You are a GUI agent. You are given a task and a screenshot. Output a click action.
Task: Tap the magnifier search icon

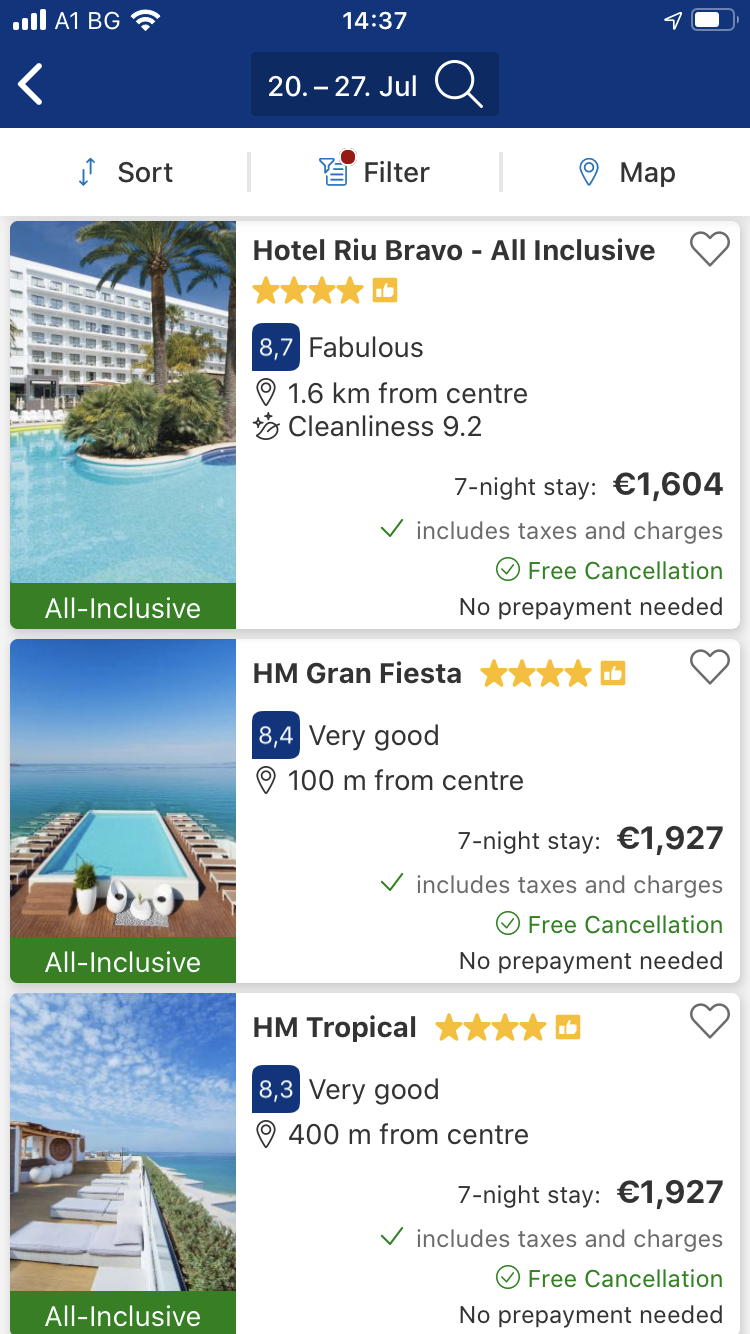(x=459, y=85)
